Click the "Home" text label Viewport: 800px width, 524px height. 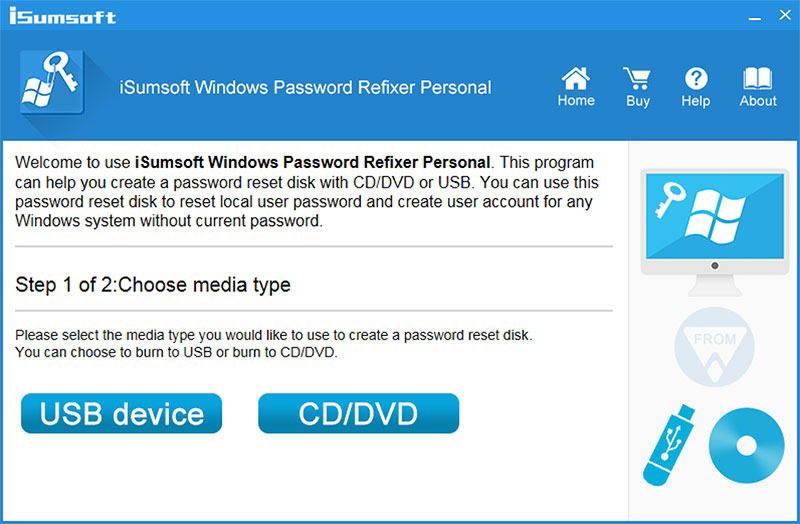576,101
